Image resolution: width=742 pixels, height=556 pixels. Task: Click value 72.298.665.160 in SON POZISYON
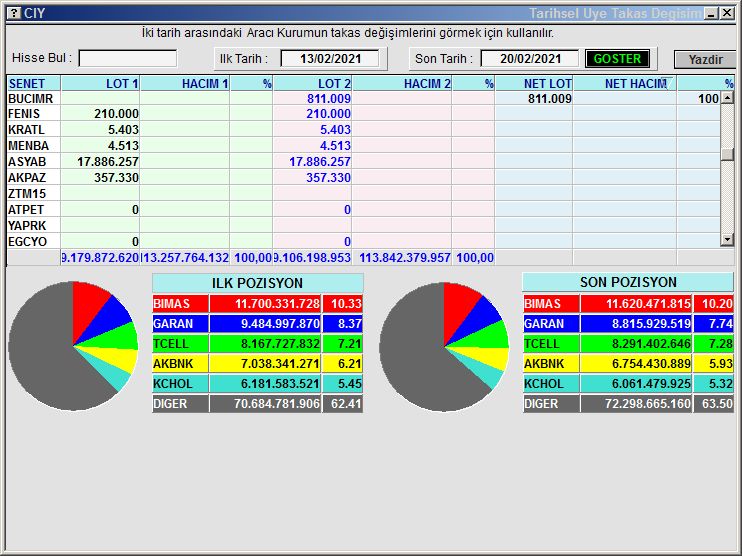(x=648, y=404)
